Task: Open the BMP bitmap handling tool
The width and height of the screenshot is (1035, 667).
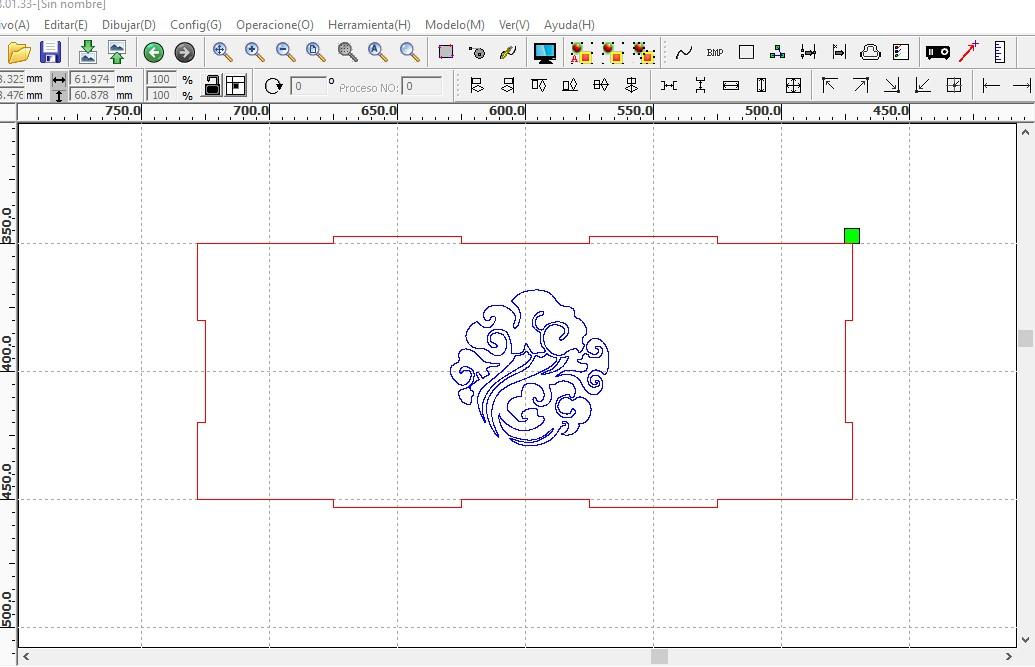Action: pos(715,52)
